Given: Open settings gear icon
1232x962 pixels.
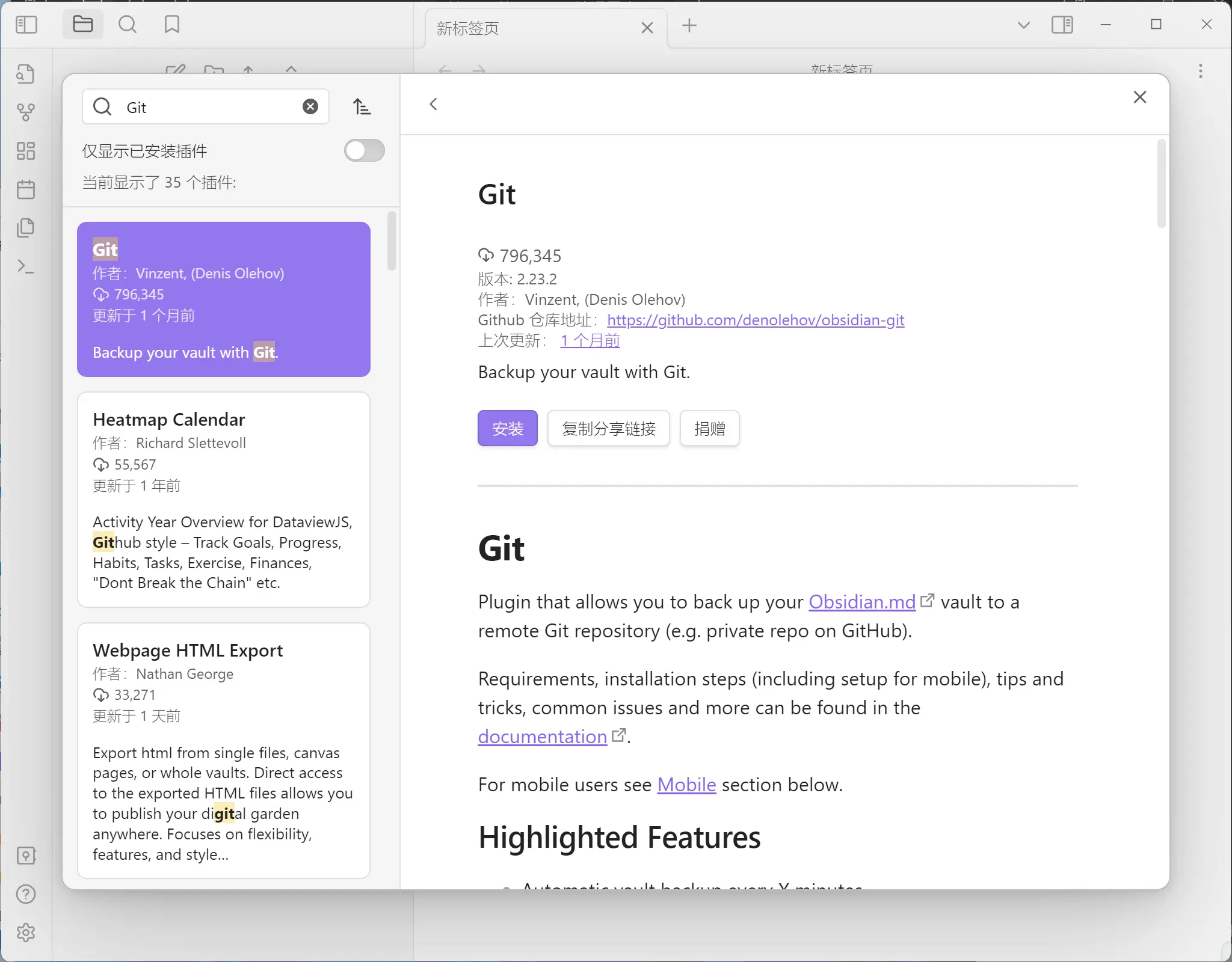Looking at the screenshot, I should click(25, 933).
